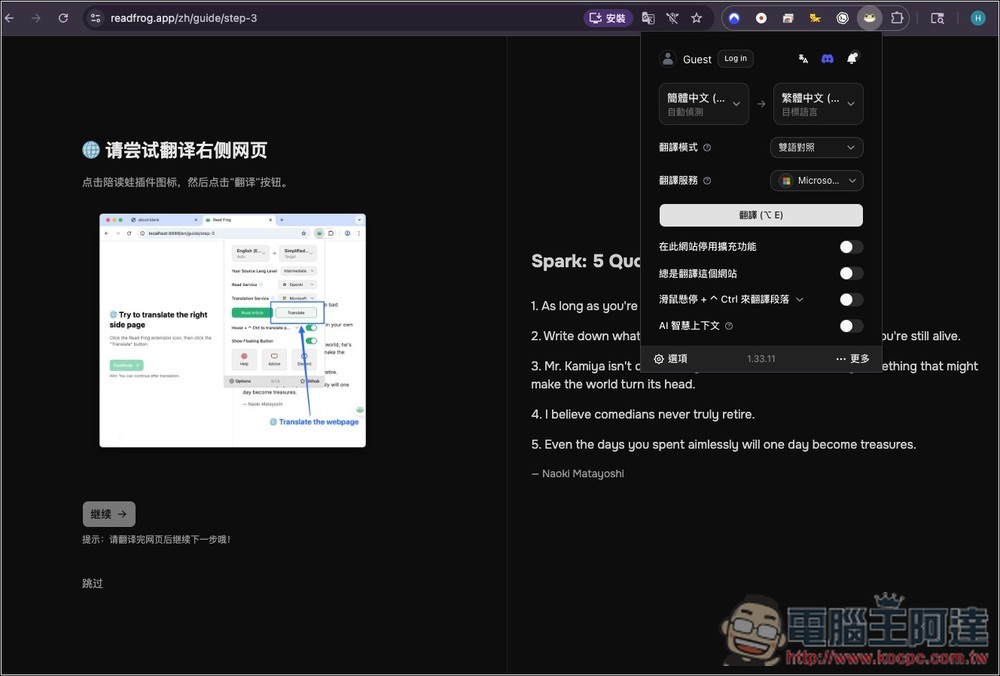Click the help icon next to AI 智慧上下文
Image resolution: width=1000 pixels, height=676 pixels.
point(729,326)
